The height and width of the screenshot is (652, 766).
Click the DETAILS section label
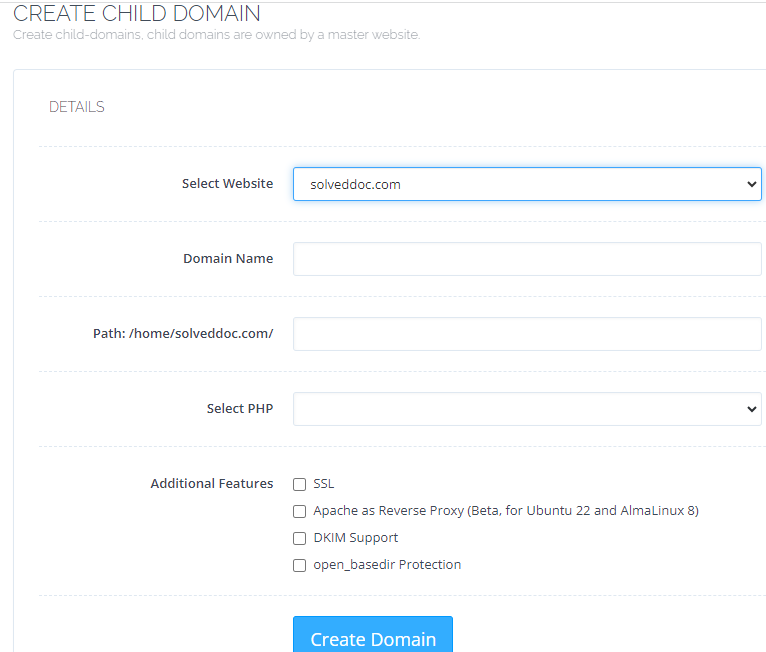tap(77, 107)
